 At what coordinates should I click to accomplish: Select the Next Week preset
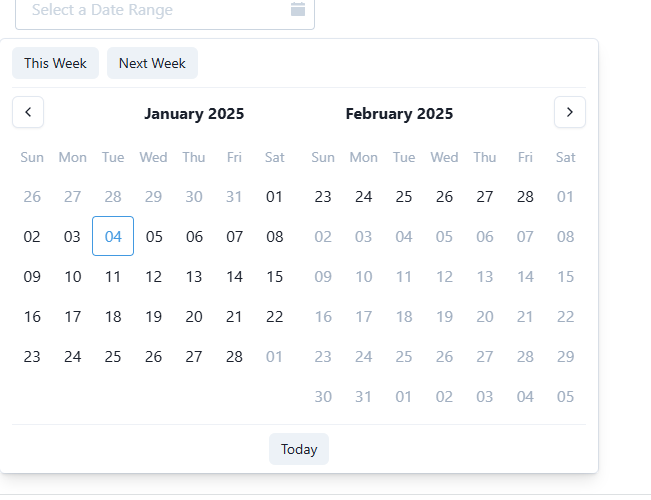tap(152, 63)
